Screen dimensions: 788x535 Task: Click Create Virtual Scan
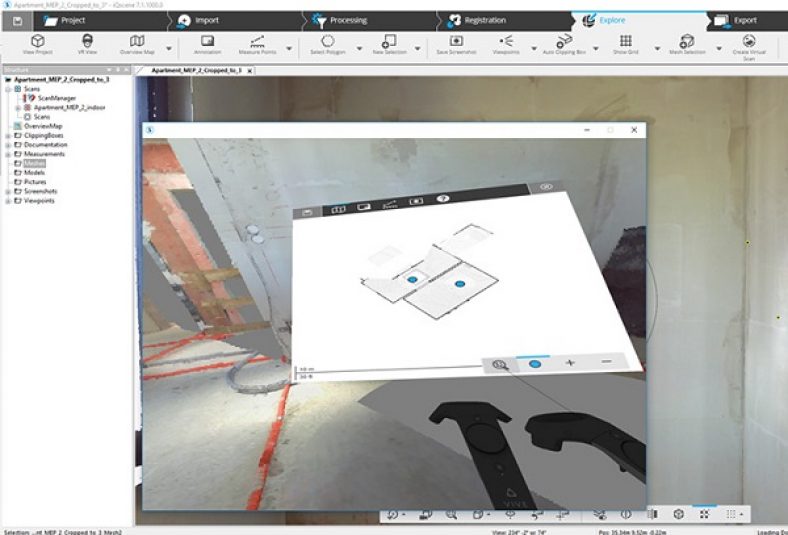tap(749, 47)
